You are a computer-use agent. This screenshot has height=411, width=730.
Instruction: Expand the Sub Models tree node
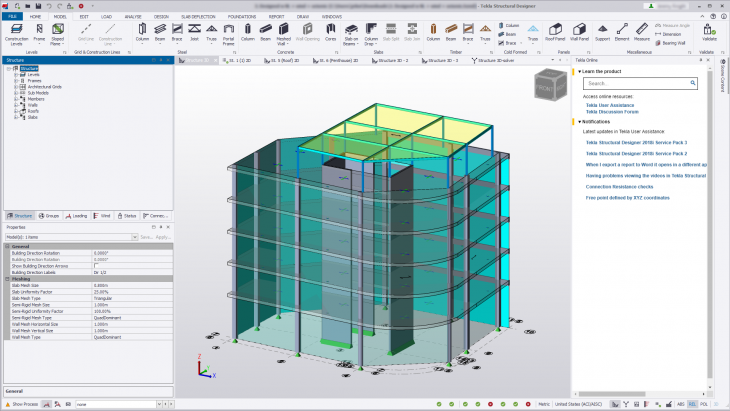click(16, 93)
